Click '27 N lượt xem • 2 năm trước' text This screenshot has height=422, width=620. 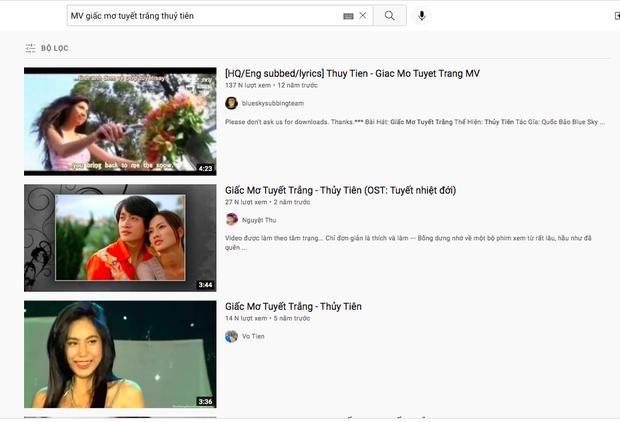click(x=268, y=202)
